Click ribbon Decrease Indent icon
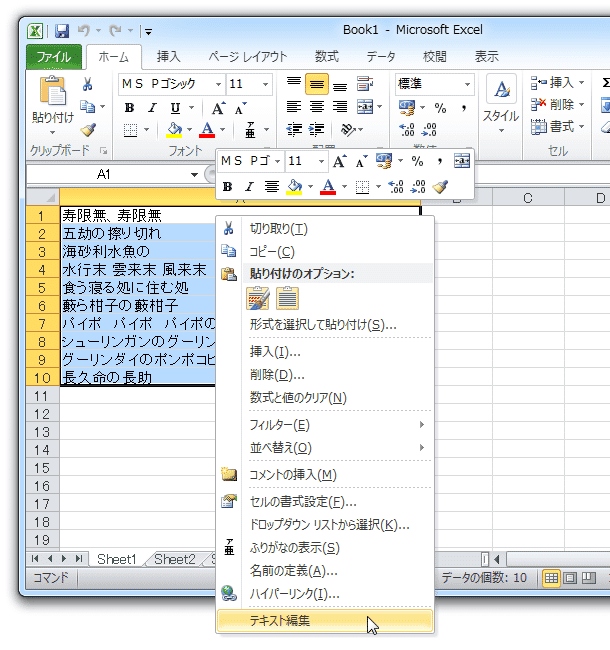Screen dimensions: 610x650 (294, 130)
